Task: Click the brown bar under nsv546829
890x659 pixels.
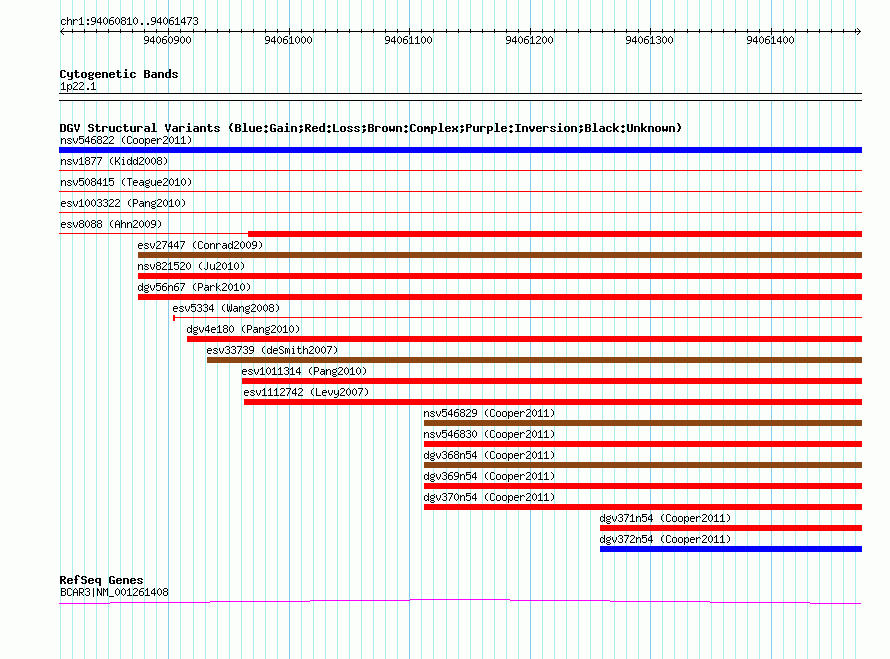Action: click(x=643, y=423)
